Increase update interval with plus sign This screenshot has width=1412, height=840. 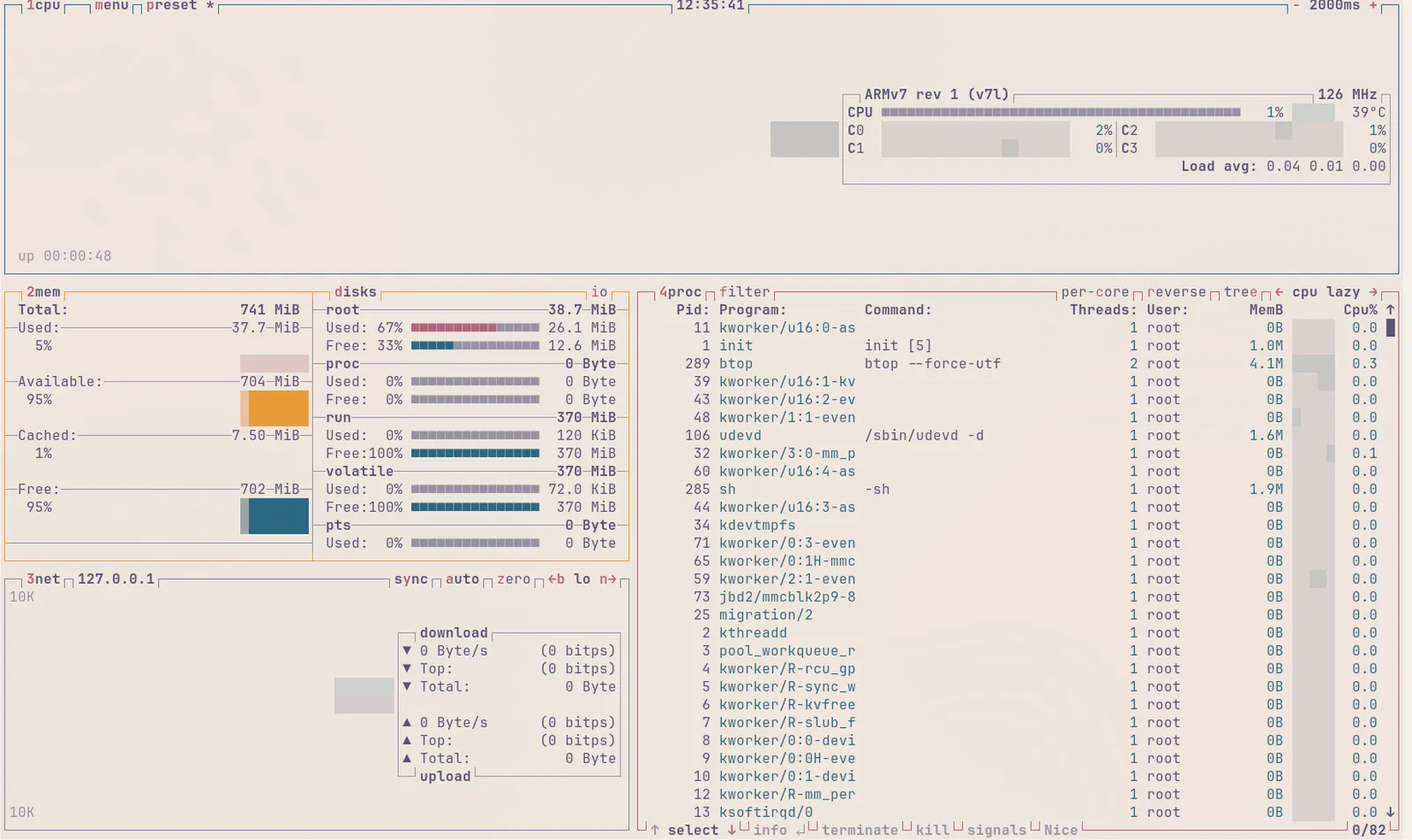(x=1373, y=5)
